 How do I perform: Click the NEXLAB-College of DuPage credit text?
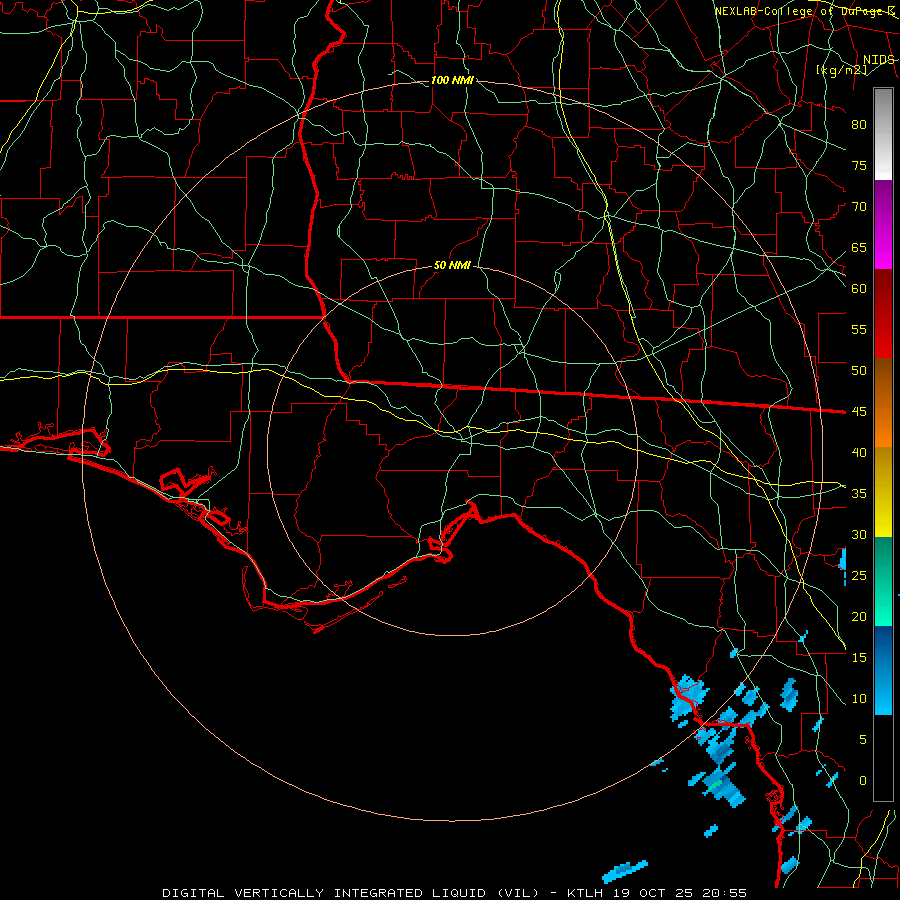pos(805,11)
